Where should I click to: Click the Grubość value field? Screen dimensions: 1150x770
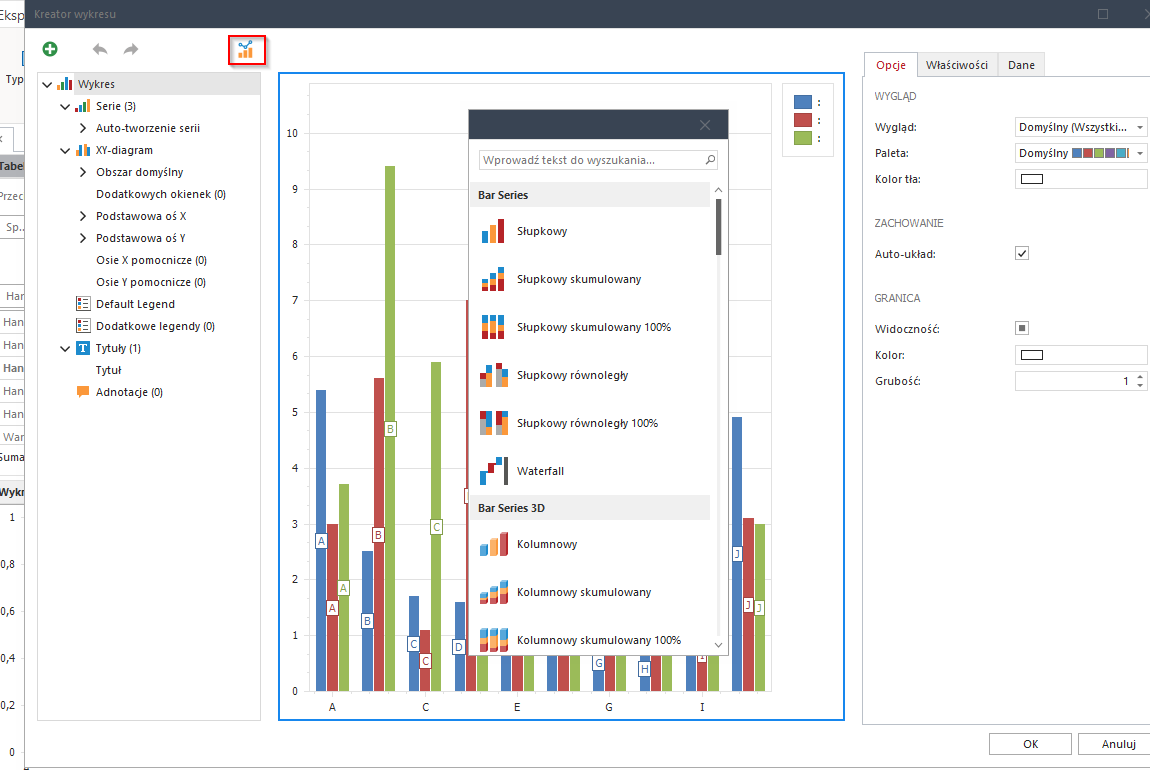[1074, 381]
